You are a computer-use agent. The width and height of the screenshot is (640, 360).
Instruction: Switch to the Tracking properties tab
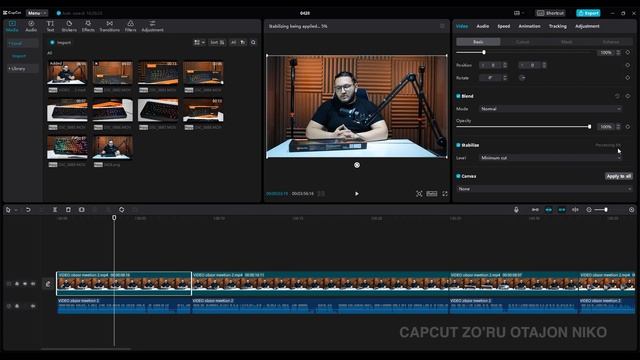[x=558, y=26]
